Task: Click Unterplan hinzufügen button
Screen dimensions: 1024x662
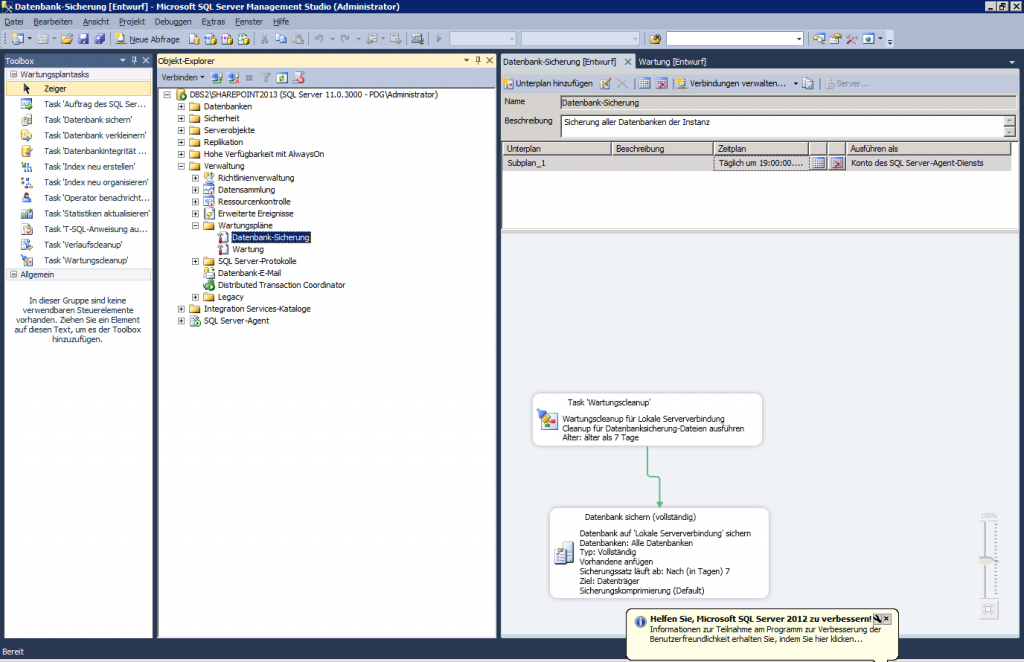Action: [548, 84]
